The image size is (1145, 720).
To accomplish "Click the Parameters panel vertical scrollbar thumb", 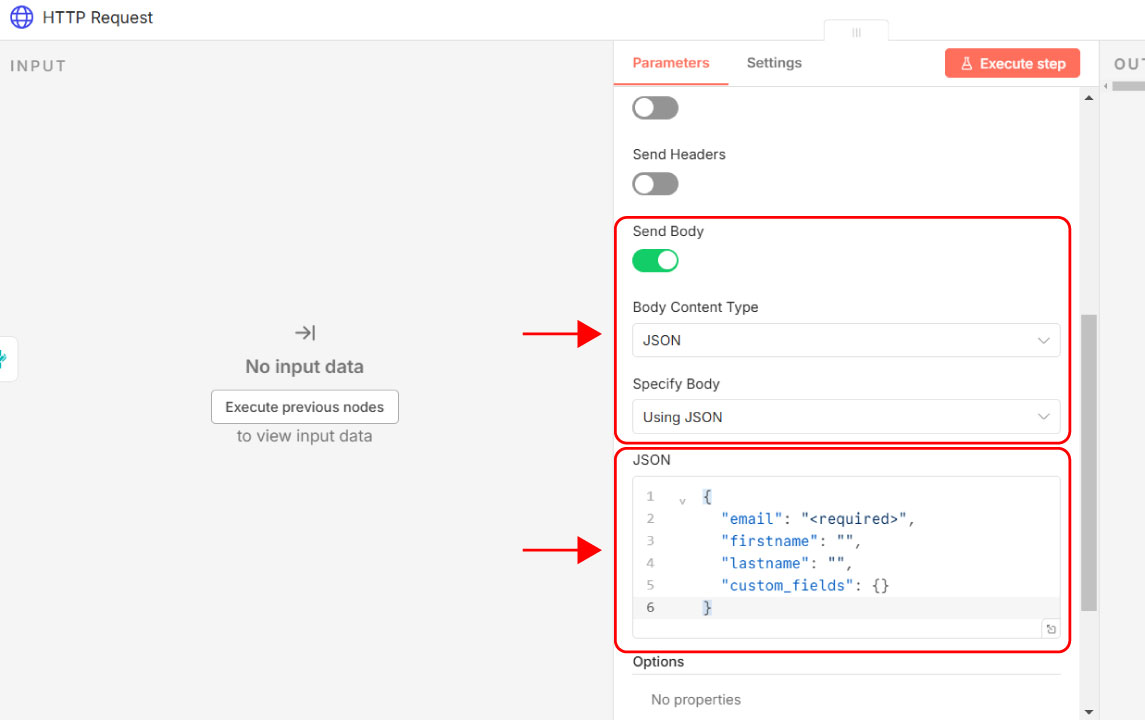I will tap(1089, 460).
